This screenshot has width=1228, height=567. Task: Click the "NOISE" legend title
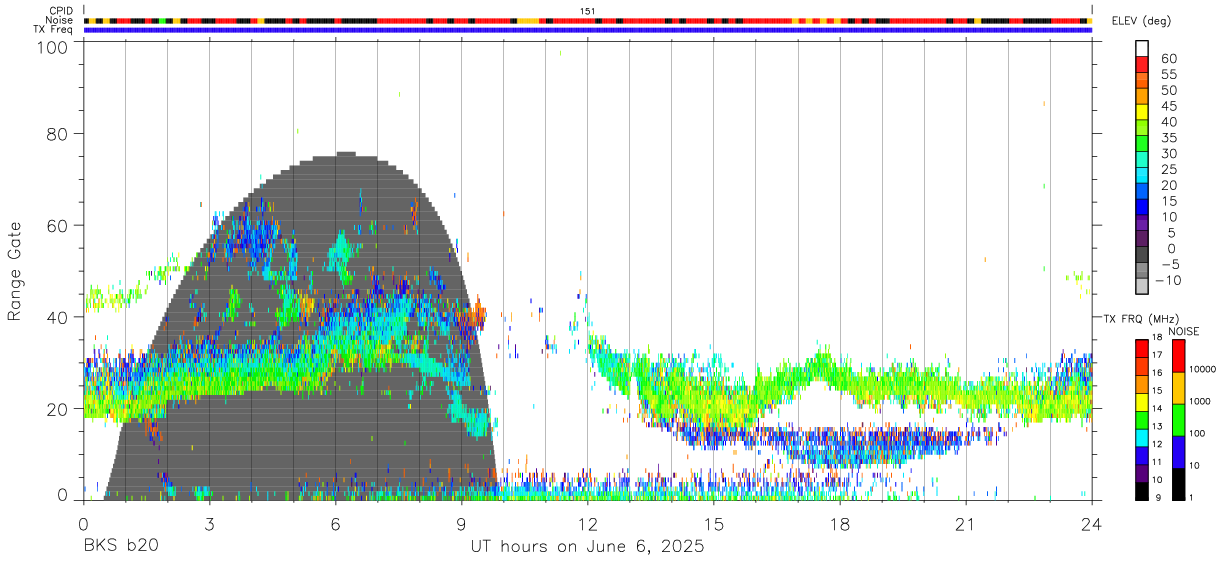coord(1183,331)
